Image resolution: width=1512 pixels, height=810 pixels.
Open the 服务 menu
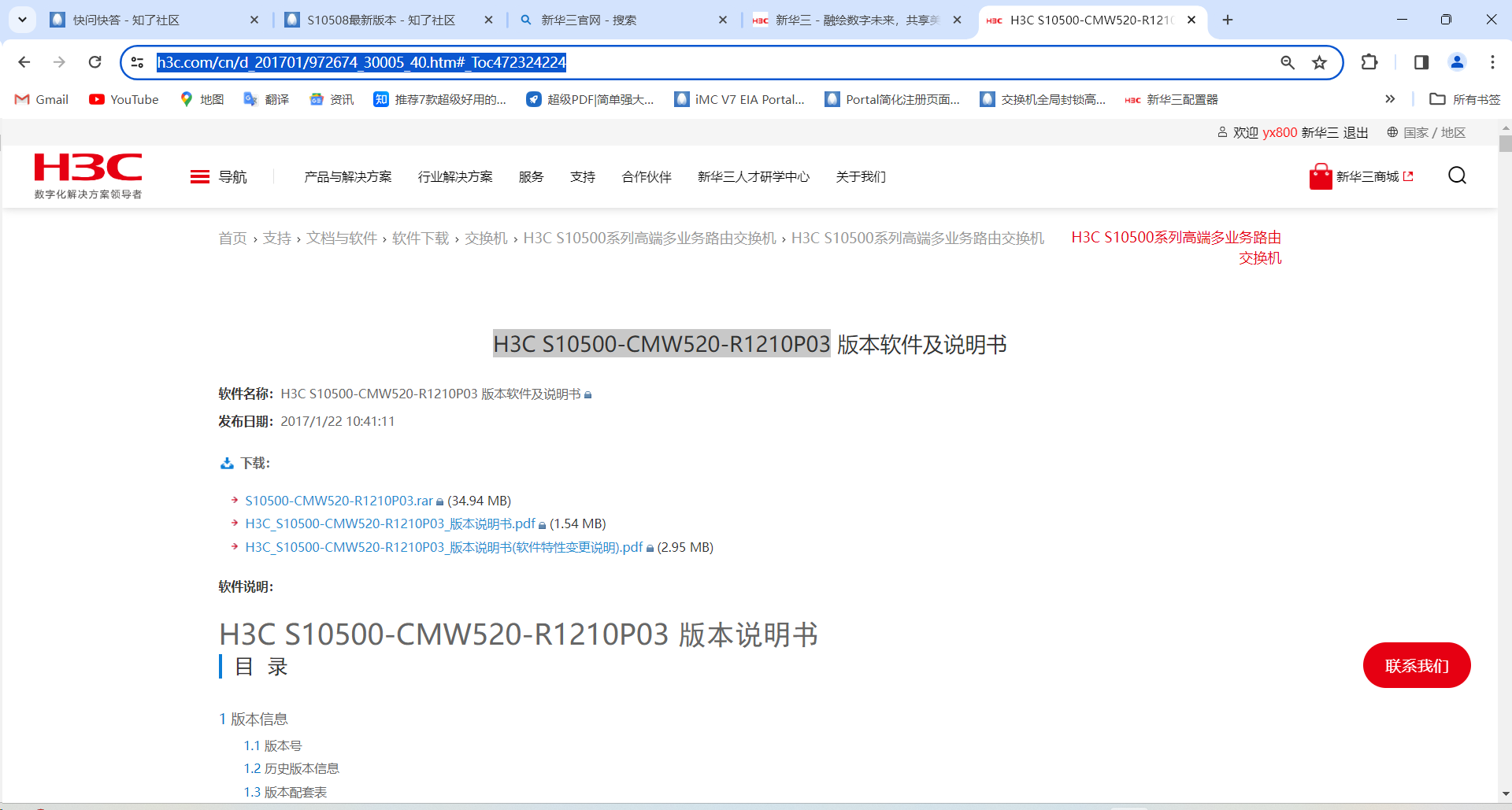(532, 177)
